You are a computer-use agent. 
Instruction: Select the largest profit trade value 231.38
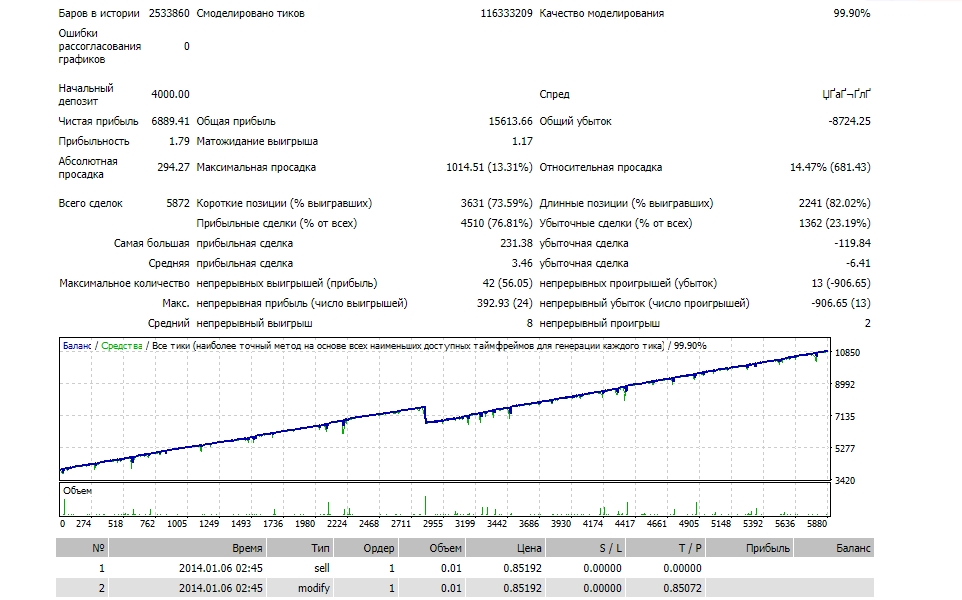click(x=516, y=243)
